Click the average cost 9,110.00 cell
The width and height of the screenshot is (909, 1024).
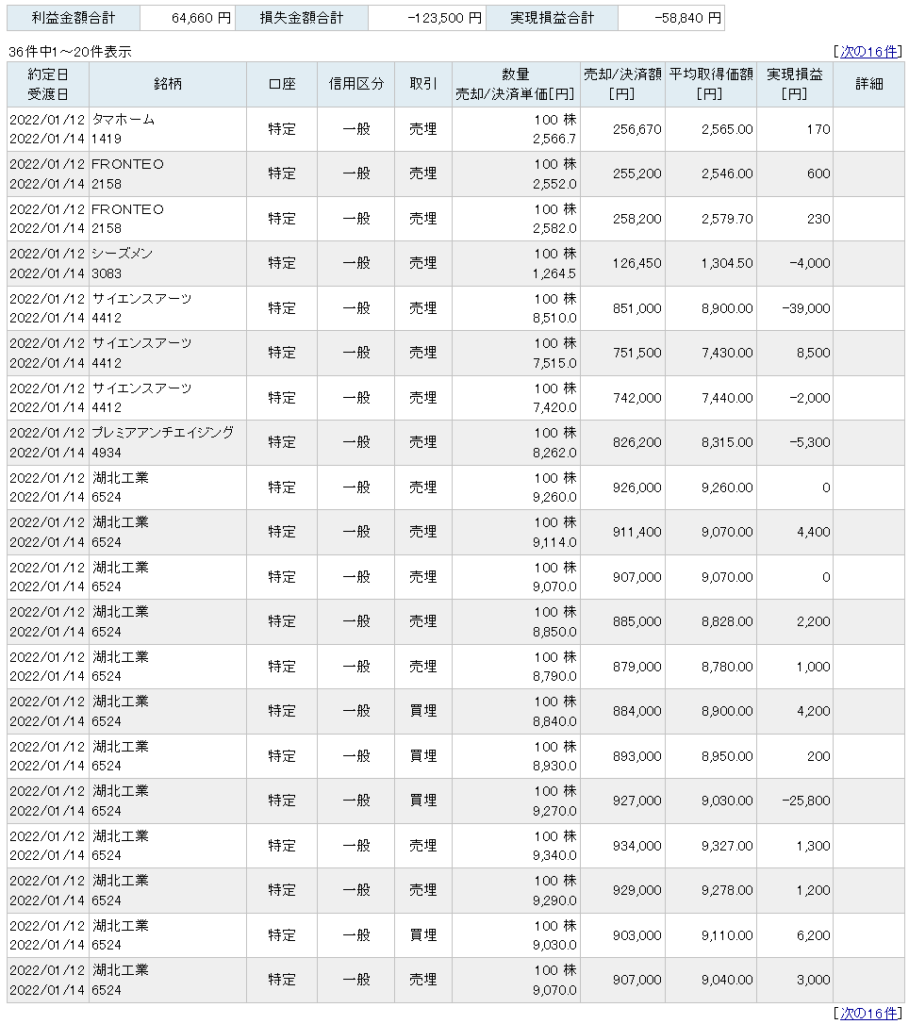coord(711,935)
